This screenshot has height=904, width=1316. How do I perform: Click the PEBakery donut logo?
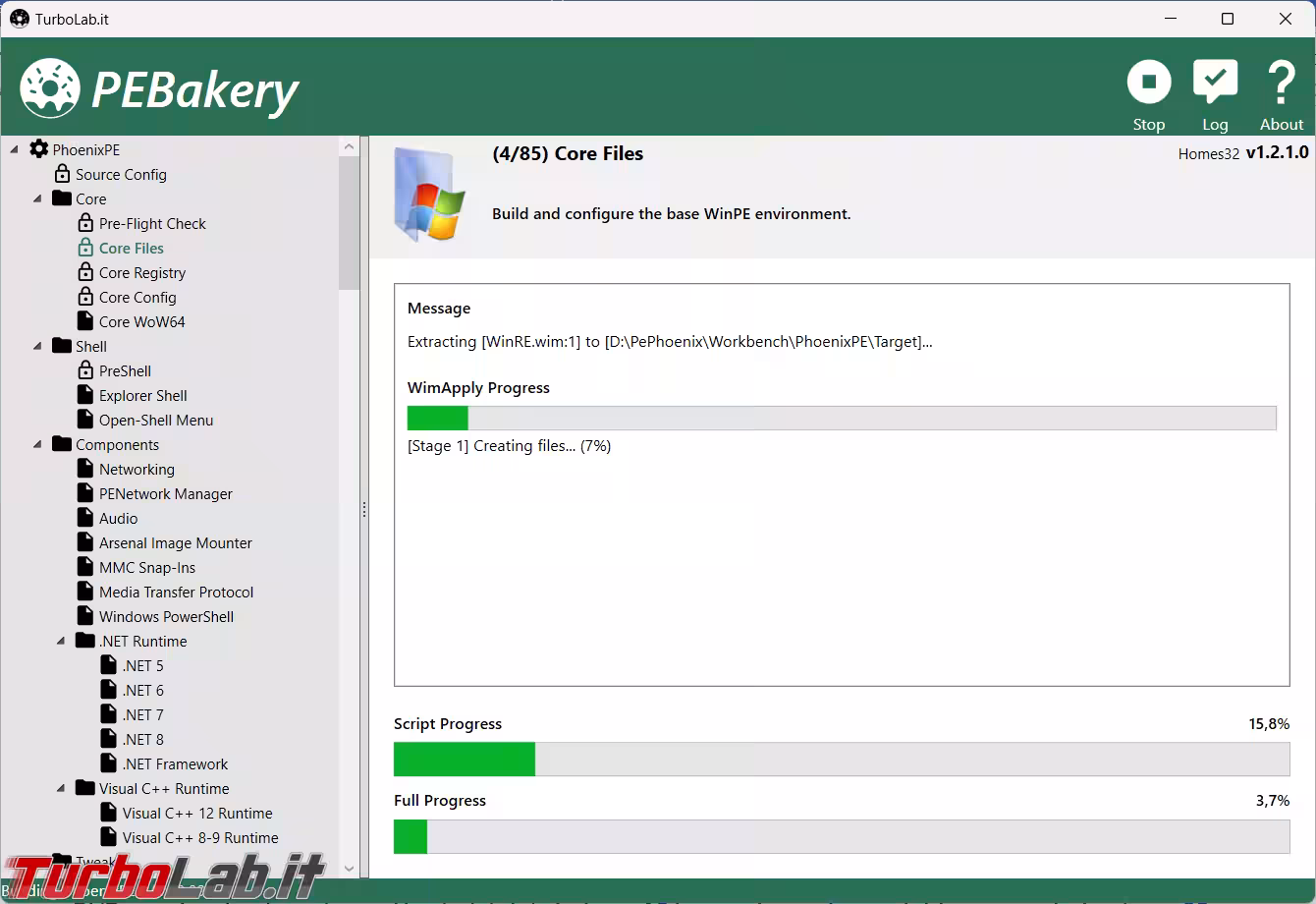tap(50, 88)
